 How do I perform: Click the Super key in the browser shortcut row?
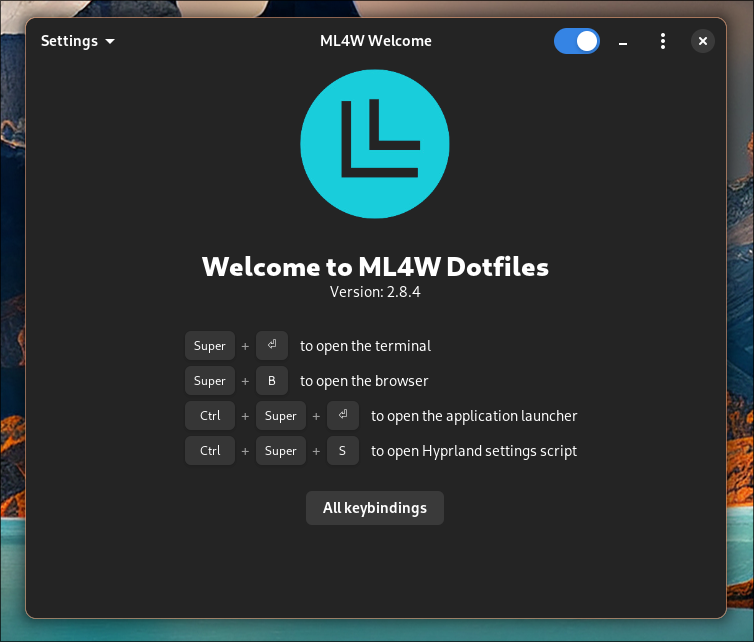coord(210,381)
